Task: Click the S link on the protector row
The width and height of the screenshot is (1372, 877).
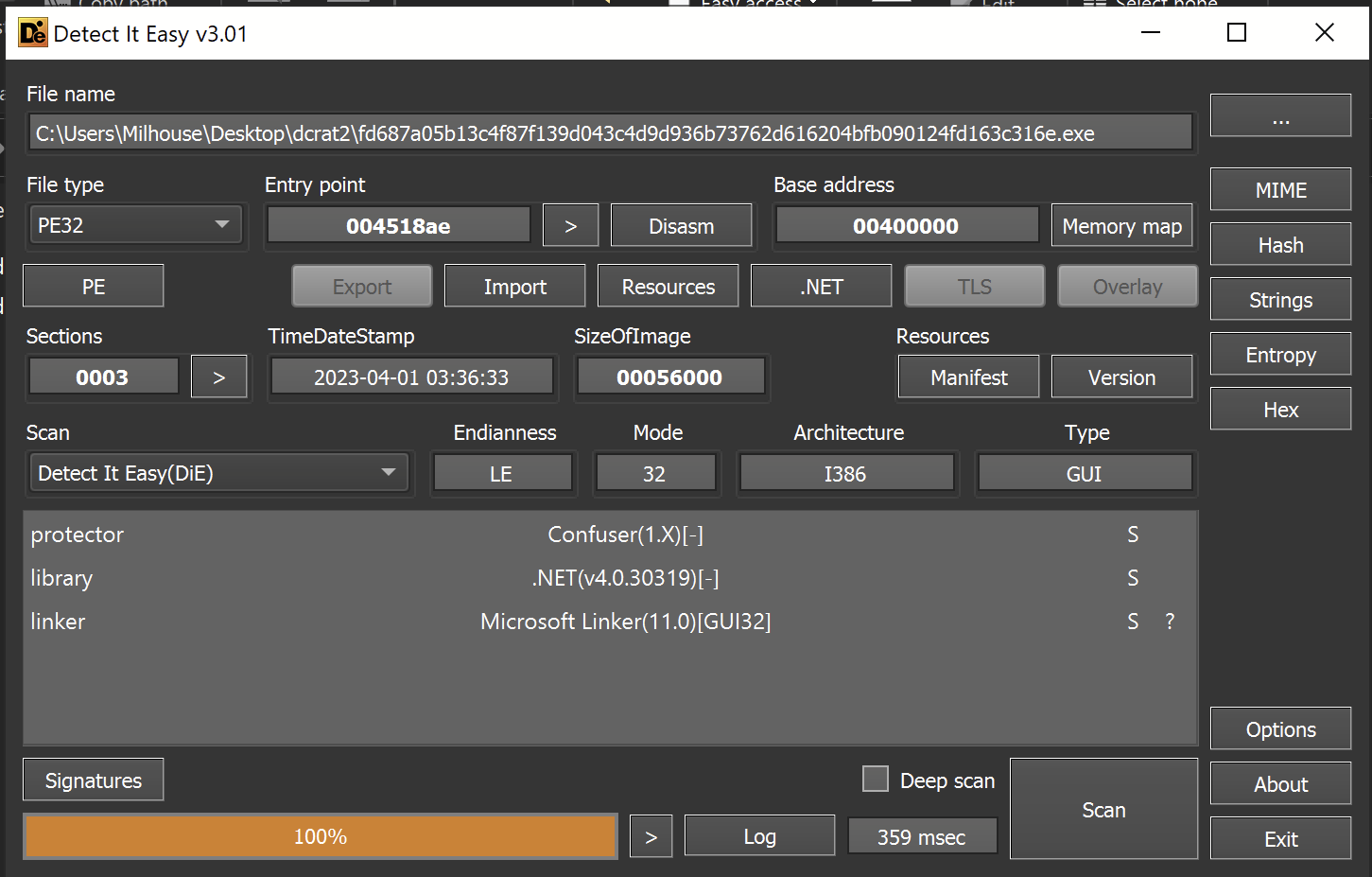Action: pos(1133,535)
